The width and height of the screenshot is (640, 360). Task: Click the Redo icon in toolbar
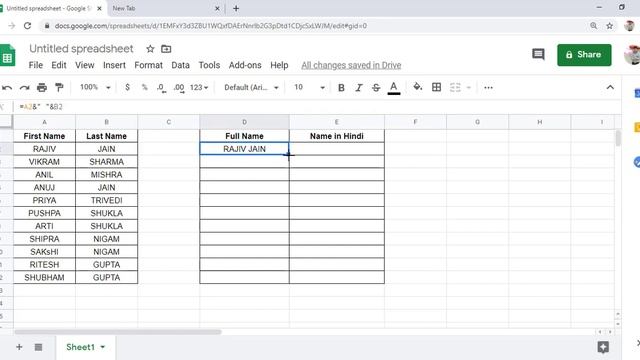24,87
